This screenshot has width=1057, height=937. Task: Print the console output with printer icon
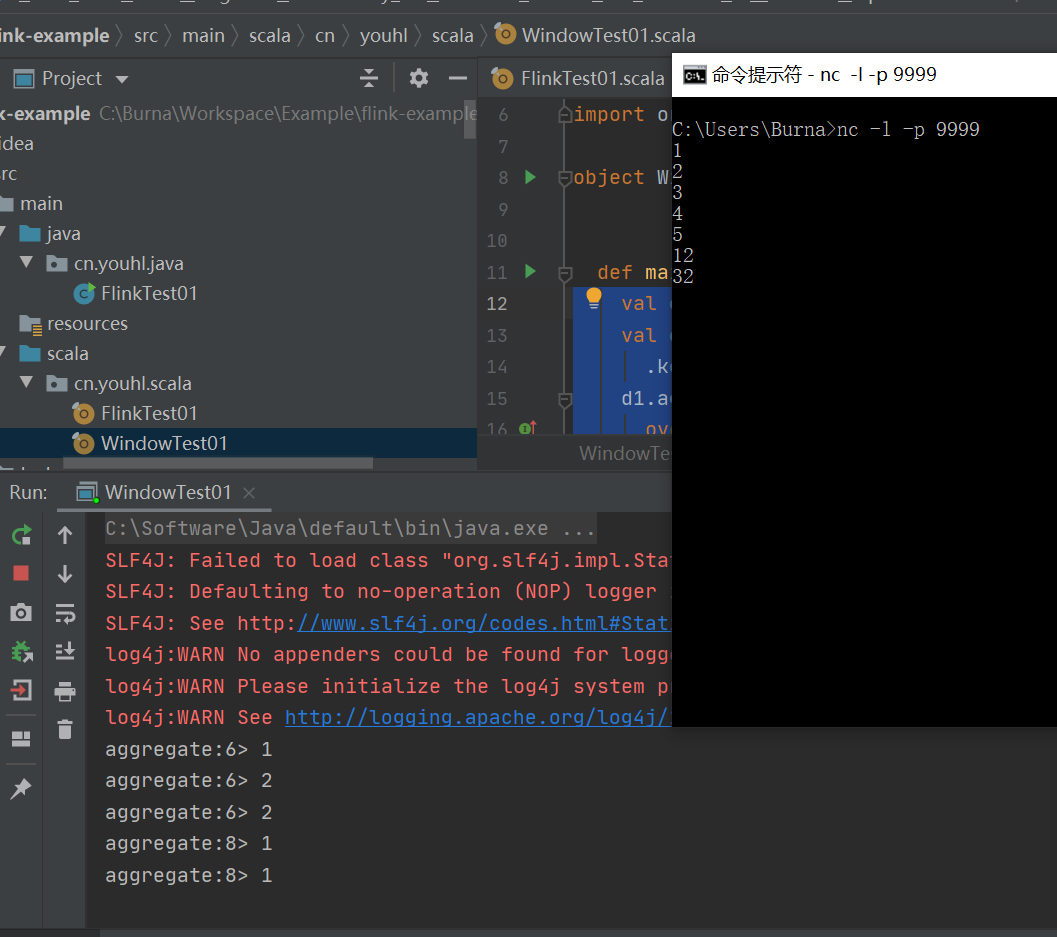tap(65, 691)
